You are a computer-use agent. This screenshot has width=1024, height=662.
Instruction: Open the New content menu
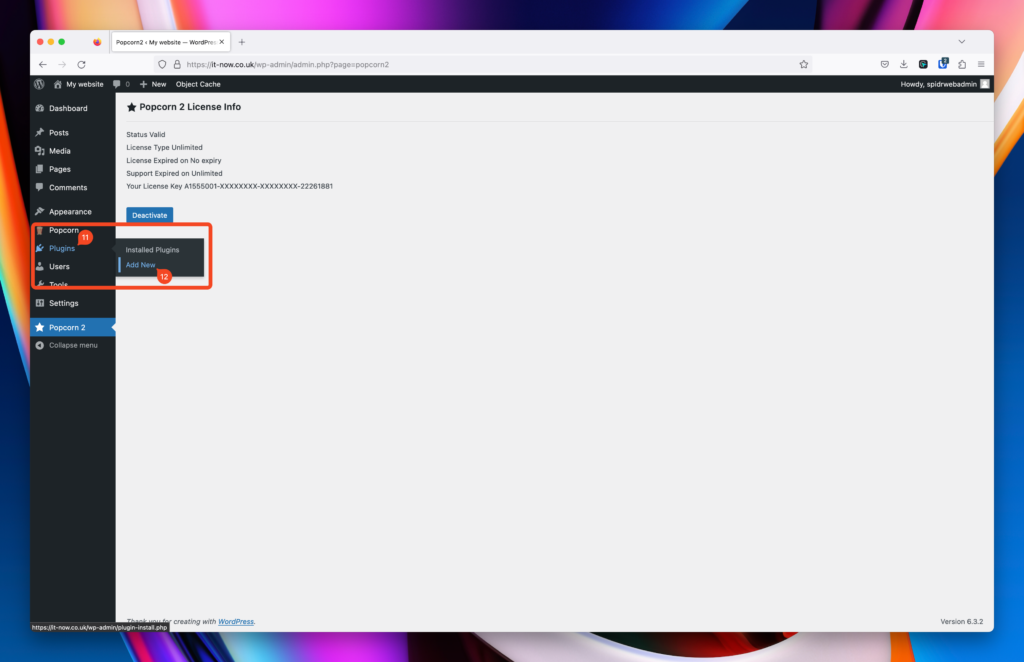point(153,84)
